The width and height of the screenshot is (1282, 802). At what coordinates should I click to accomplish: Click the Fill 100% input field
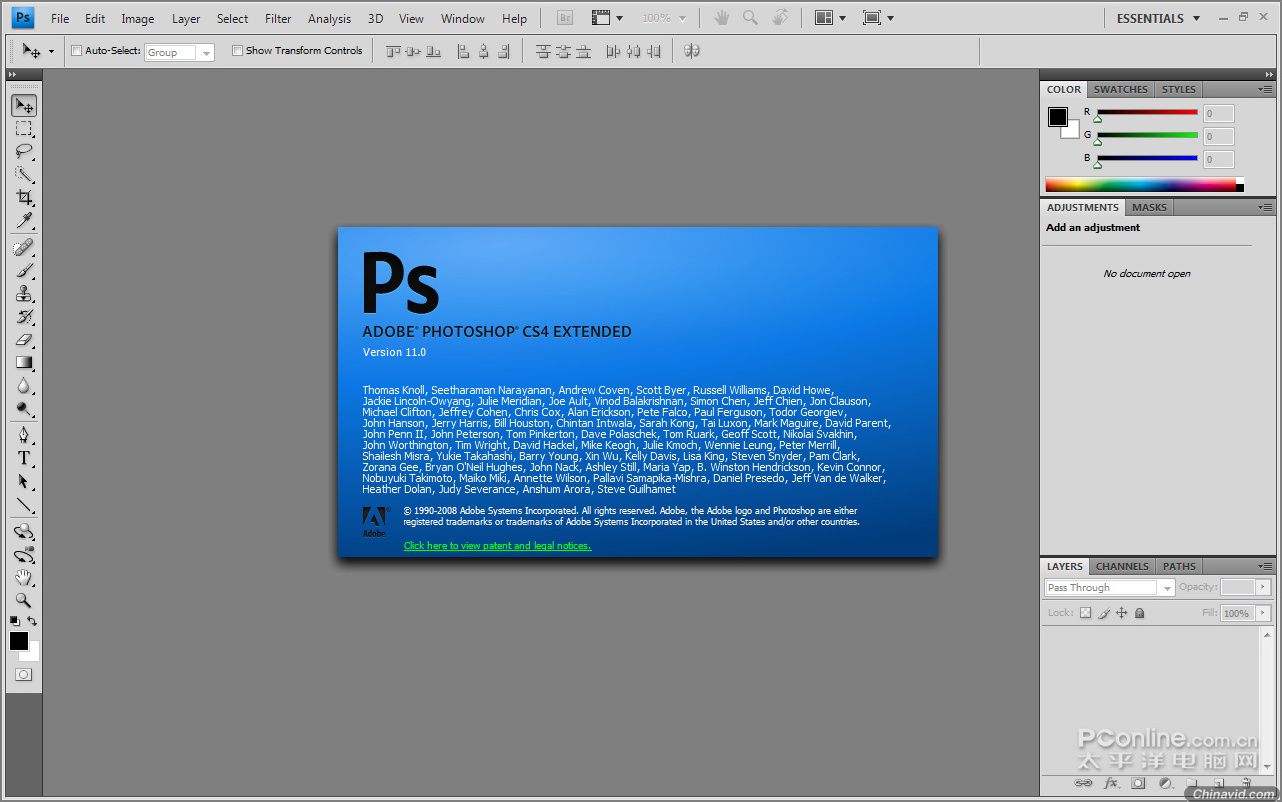(1237, 613)
